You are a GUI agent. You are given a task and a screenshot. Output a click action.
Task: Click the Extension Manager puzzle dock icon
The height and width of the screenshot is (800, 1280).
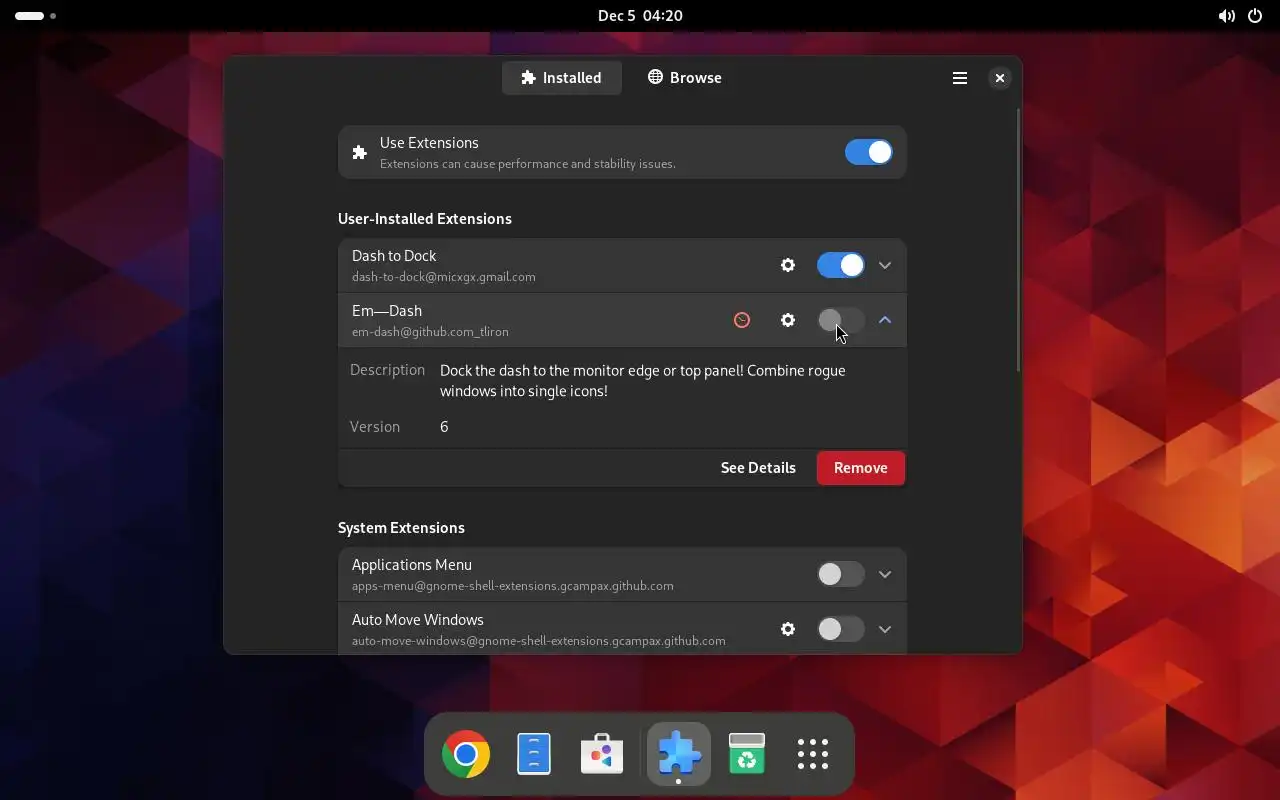tap(679, 754)
